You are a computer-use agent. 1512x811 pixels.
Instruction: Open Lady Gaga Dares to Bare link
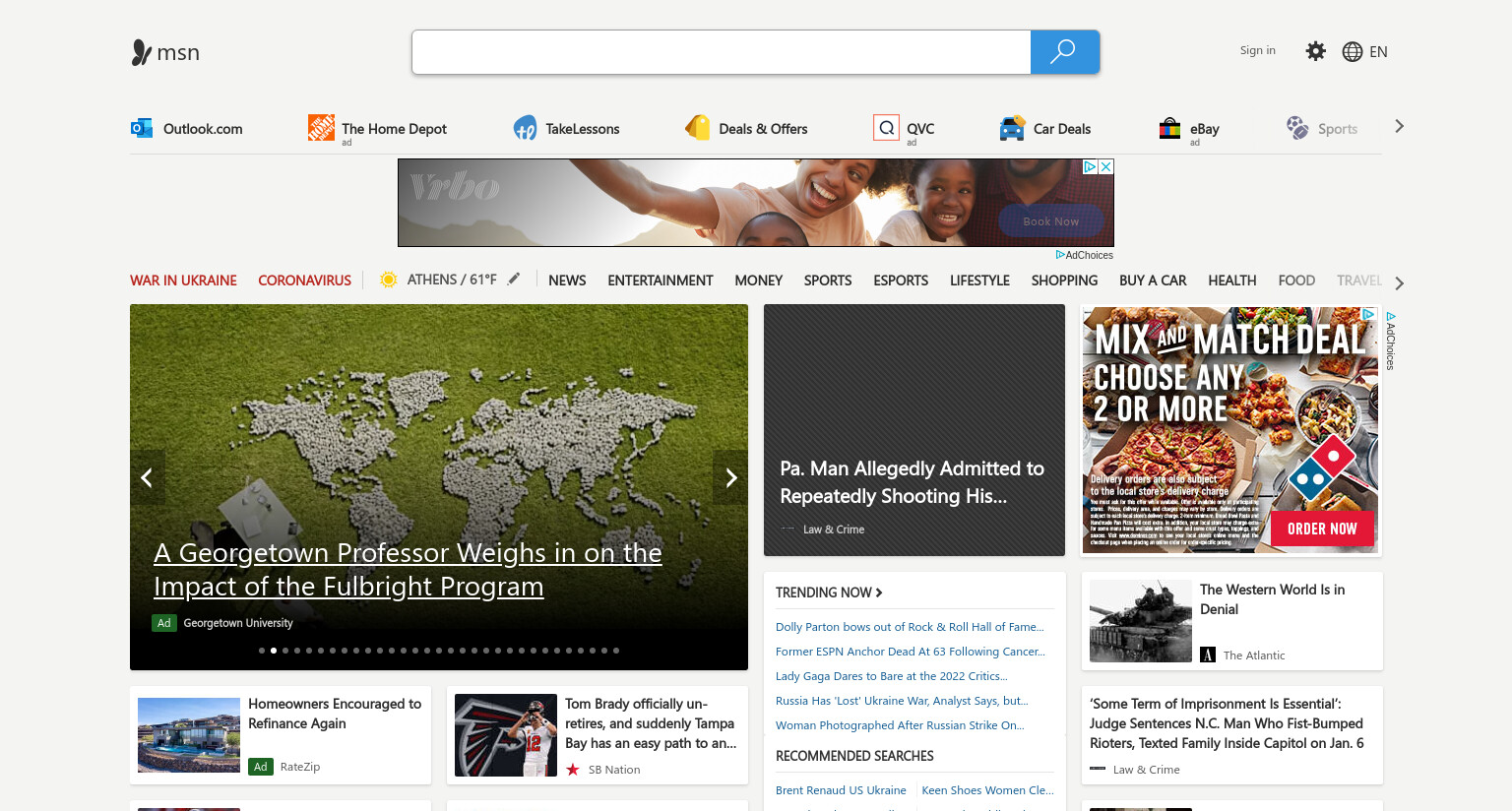pos(892,676)
